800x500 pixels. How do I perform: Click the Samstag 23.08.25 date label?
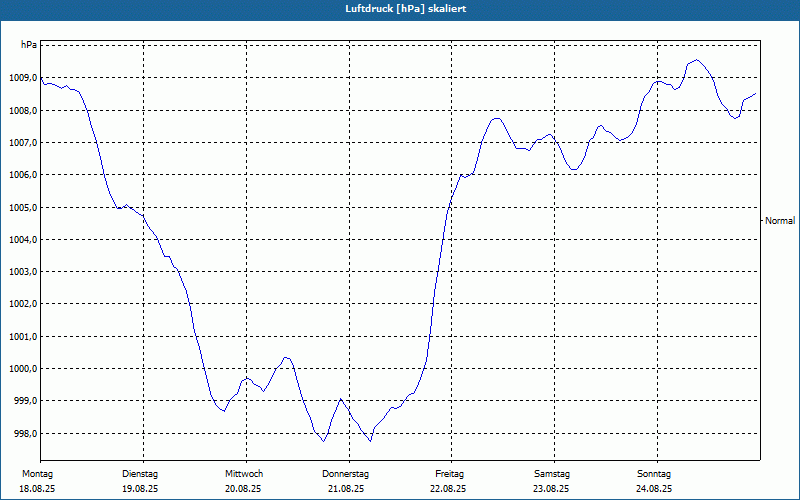coord(552,481)
